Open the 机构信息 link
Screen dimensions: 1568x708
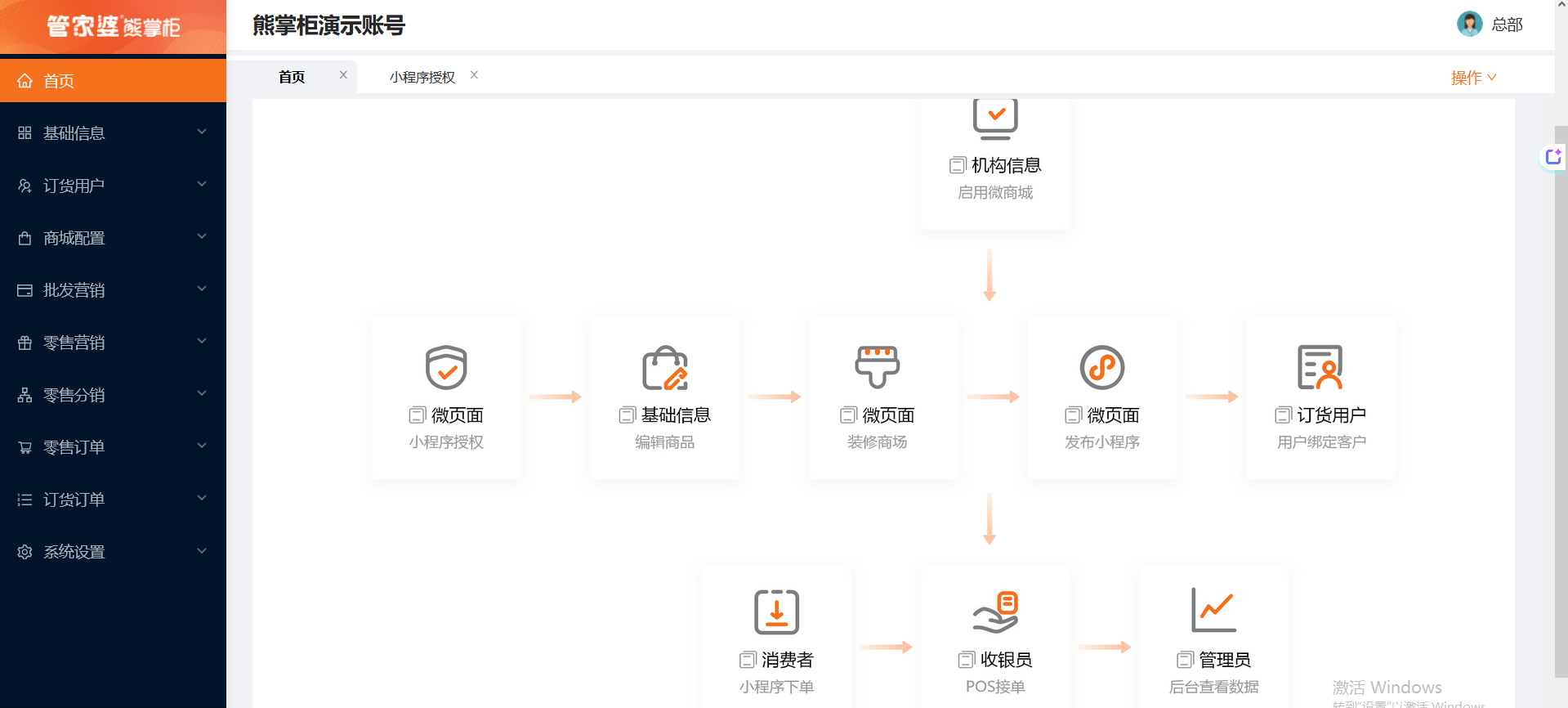click(x=1007, y=165)
